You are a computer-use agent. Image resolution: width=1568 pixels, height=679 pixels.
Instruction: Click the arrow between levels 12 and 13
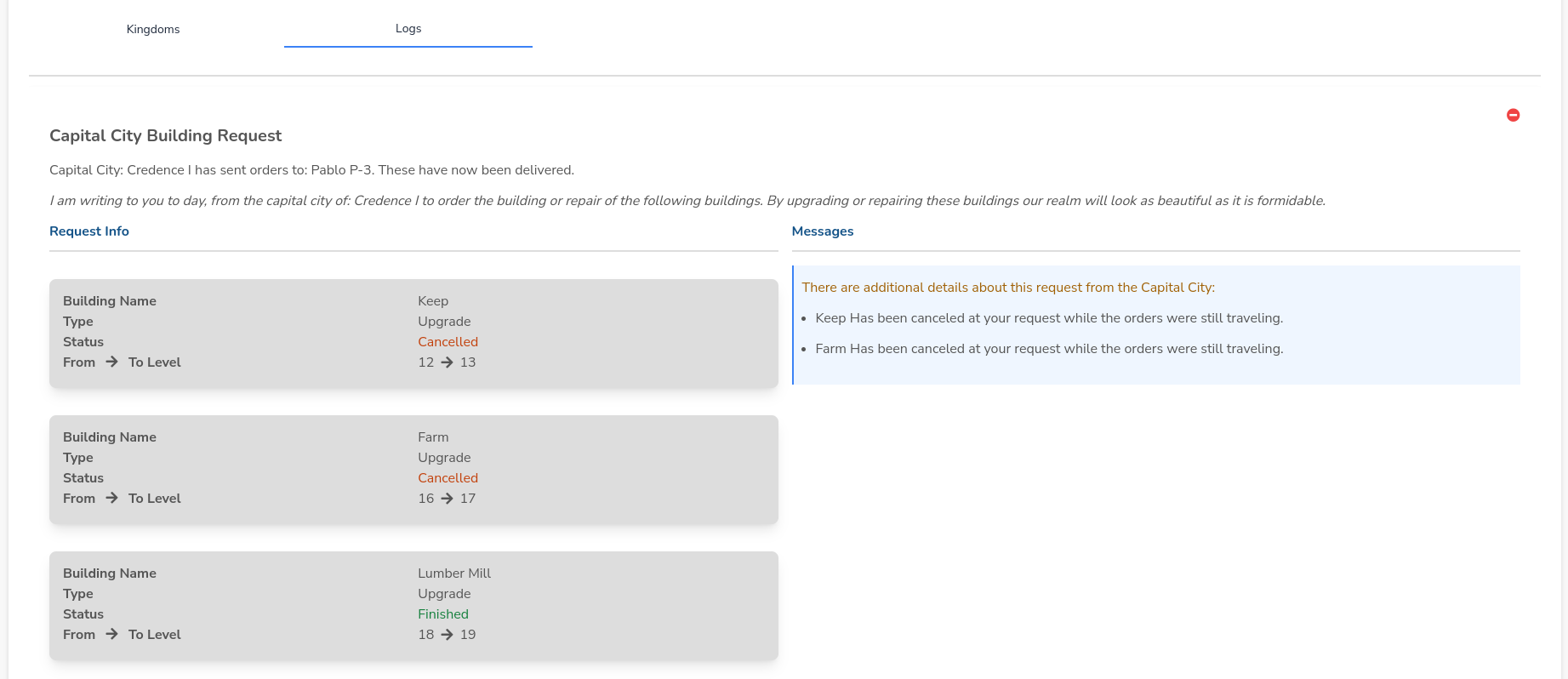(447, 362)
